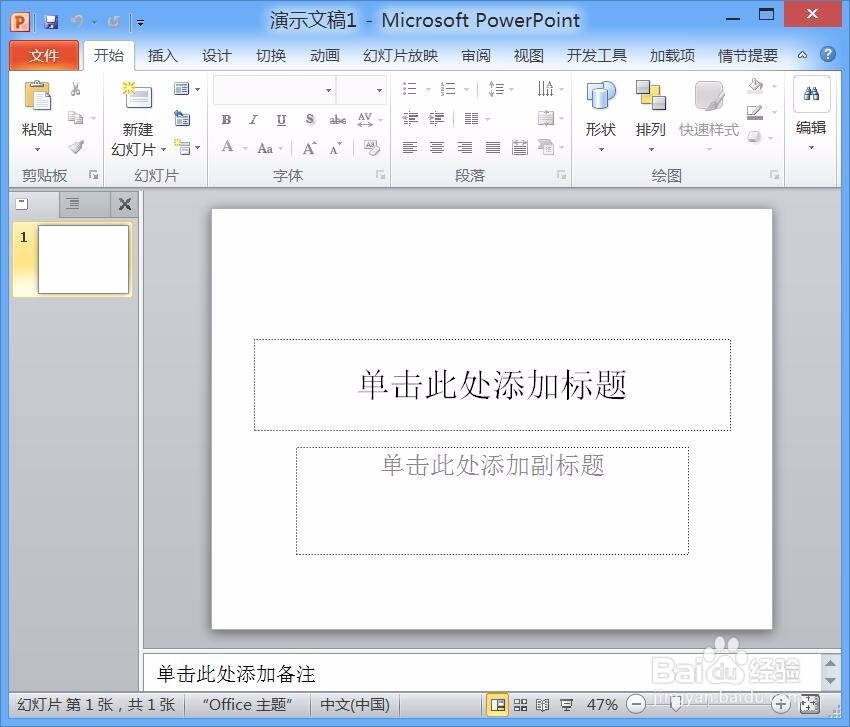Align text left
Viewport: 850px width, 727px height.
pos(410,147)
